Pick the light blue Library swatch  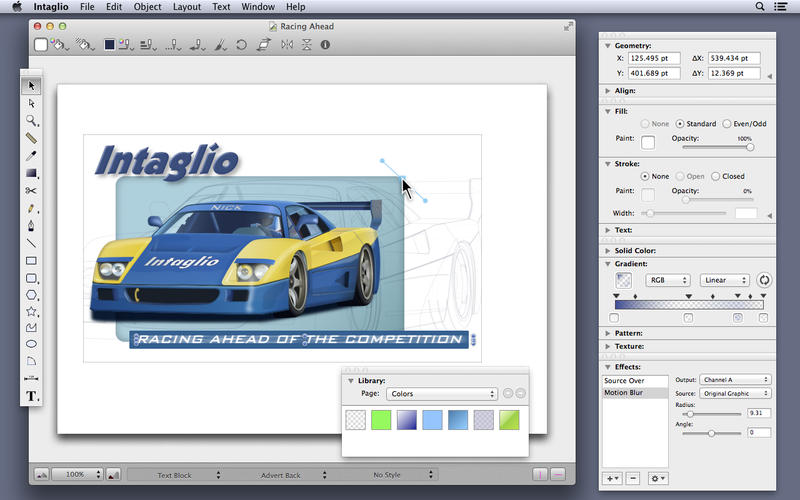click(x=432, y=420)
